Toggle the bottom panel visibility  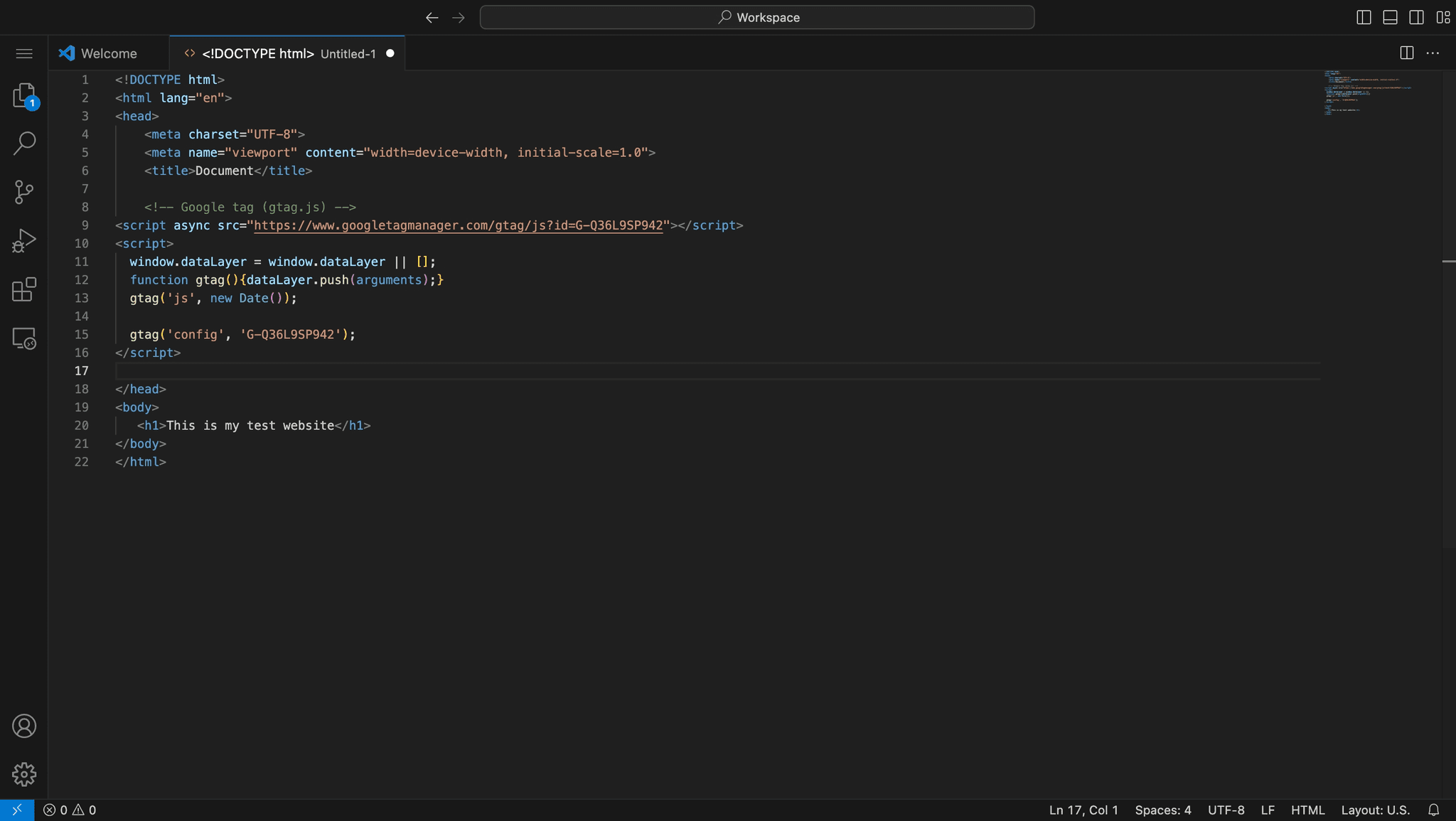[1389, 17]
